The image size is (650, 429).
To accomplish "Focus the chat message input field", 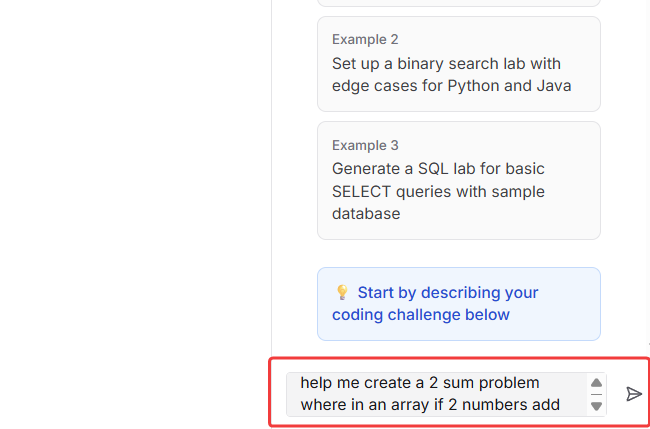I will (435, 394).
